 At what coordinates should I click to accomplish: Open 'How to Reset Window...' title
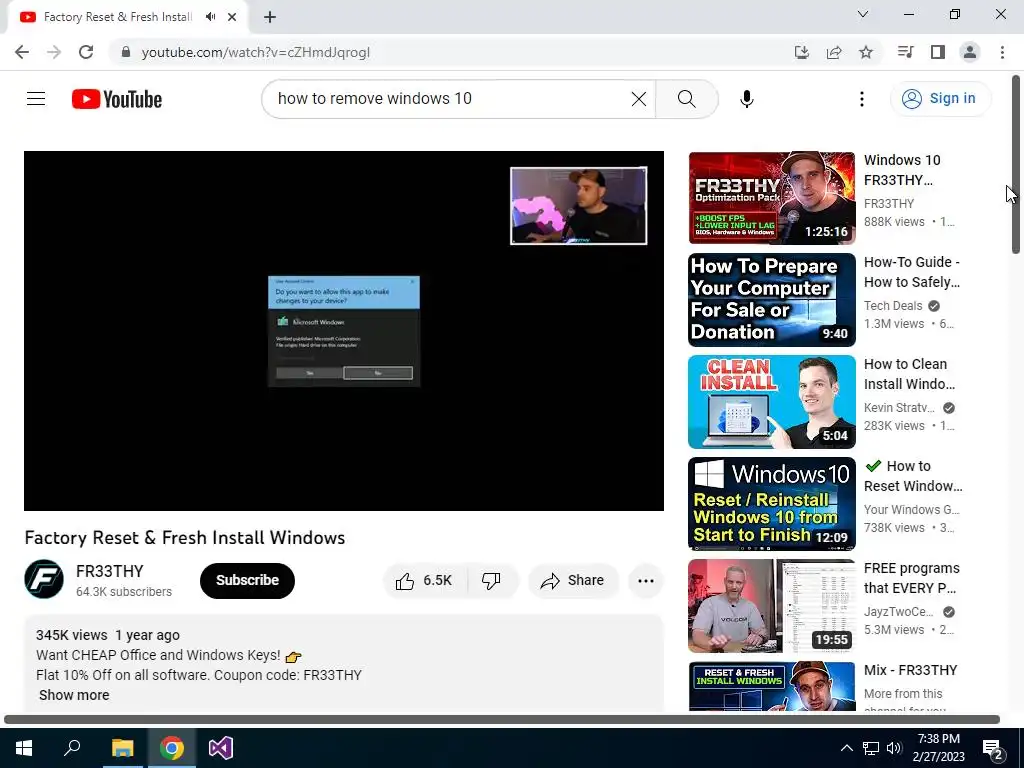click(x=913, y=475)
